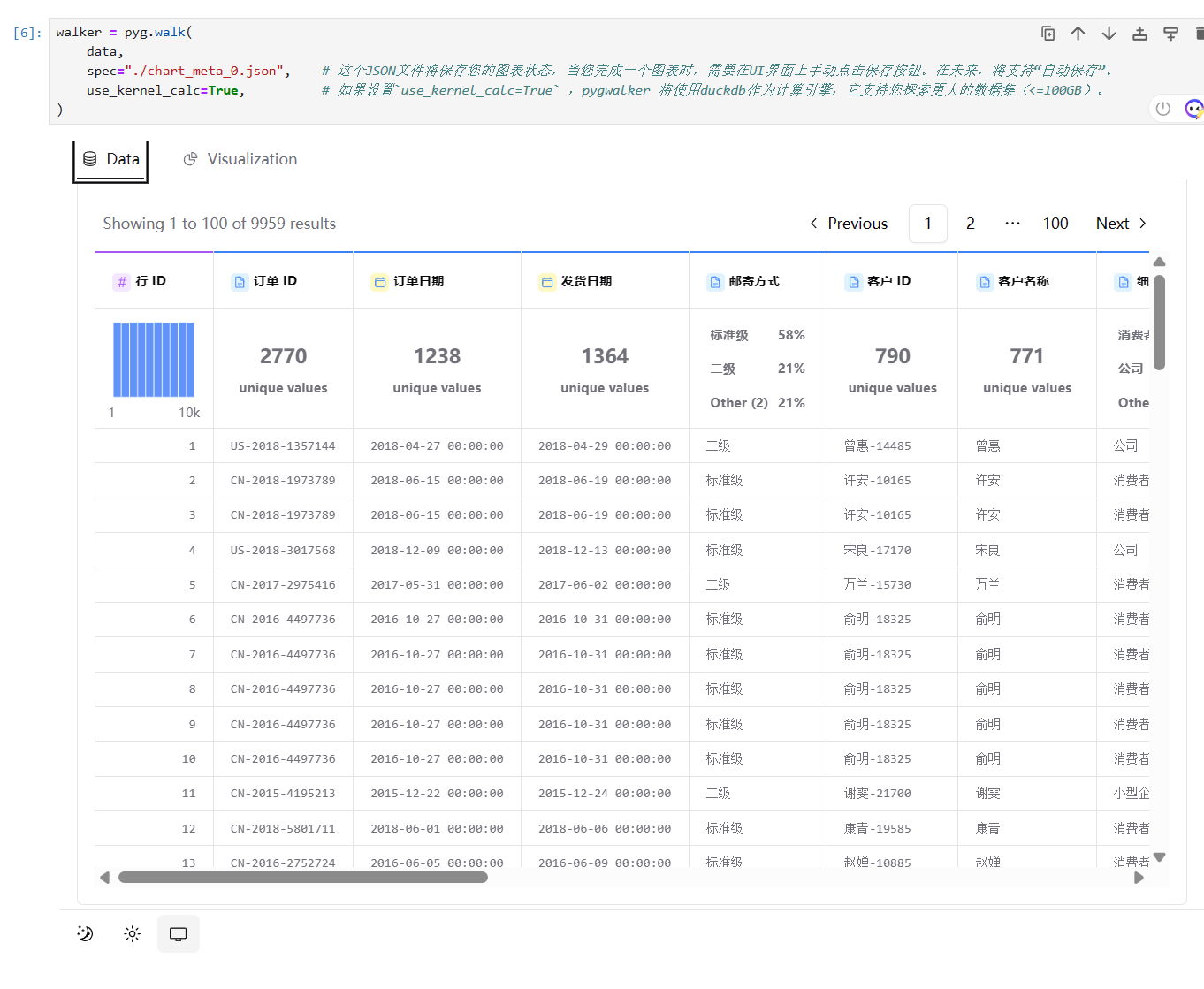
Task: Enable dark theme with moon icon
Action: [x=84, y=932]
